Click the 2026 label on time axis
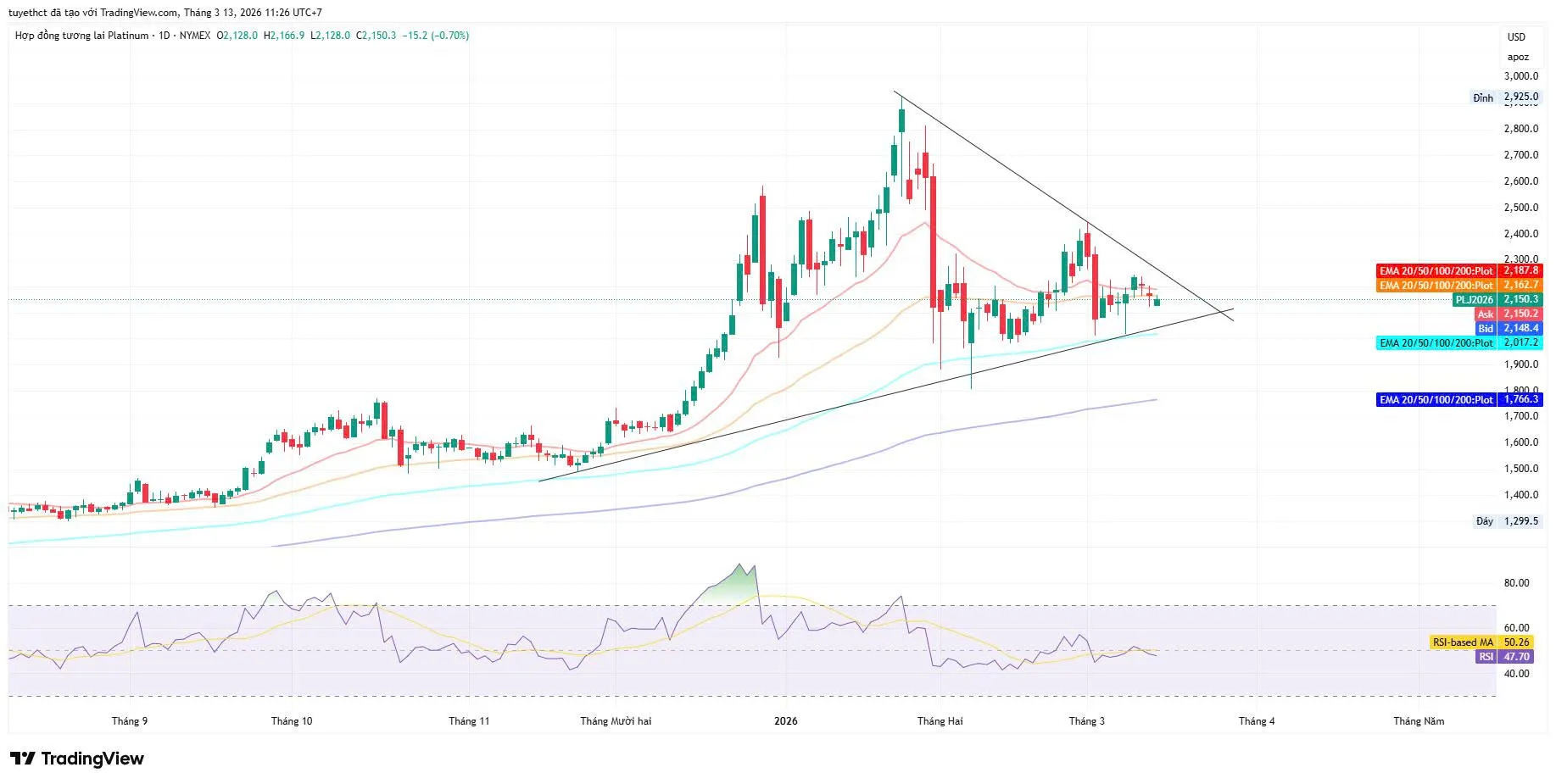Screen dimensions: 1556x784 click(785, 721)
